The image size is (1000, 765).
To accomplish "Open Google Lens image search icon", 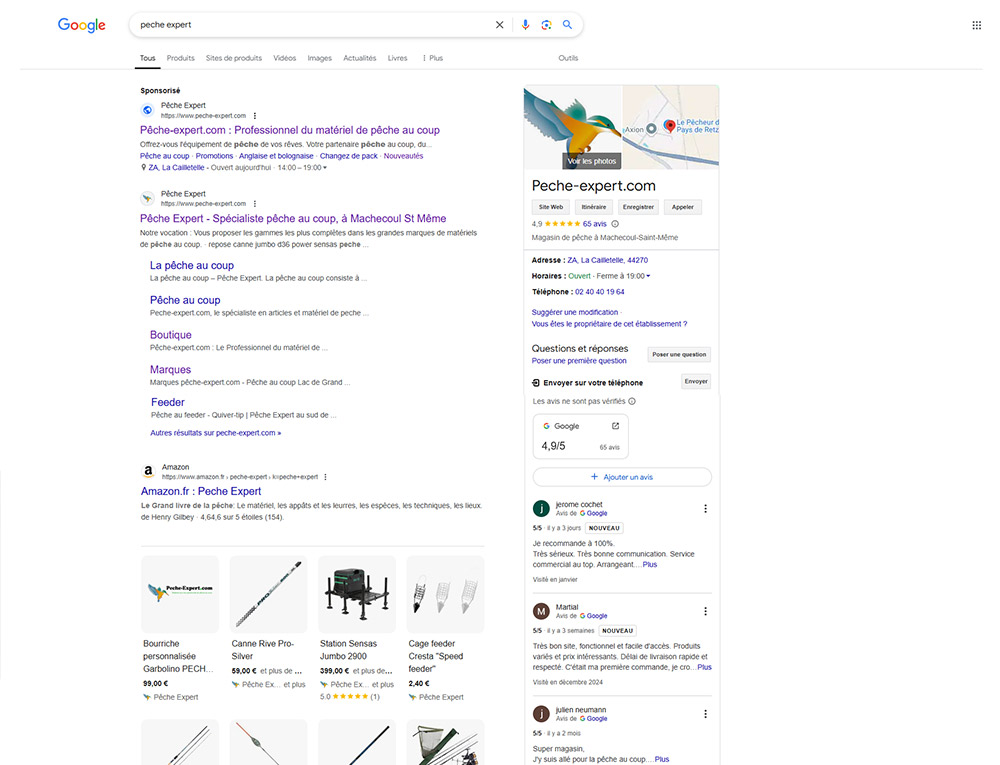I will [546, 25].
